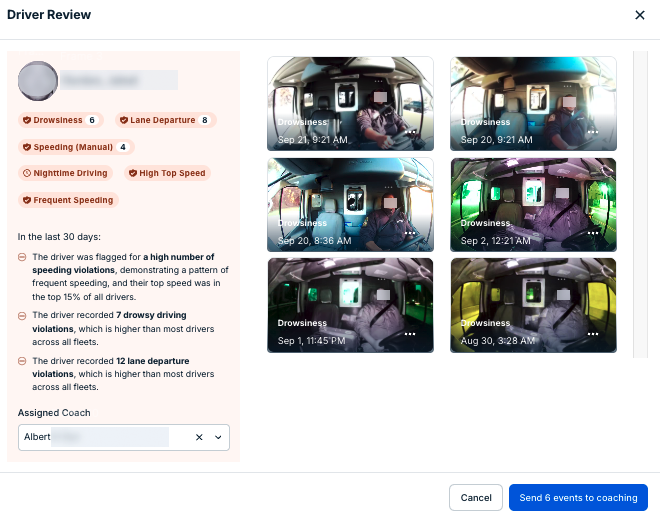The image size is (660, 517).
Task: Click Send 6 events to coaching
Action: [578, 498]
